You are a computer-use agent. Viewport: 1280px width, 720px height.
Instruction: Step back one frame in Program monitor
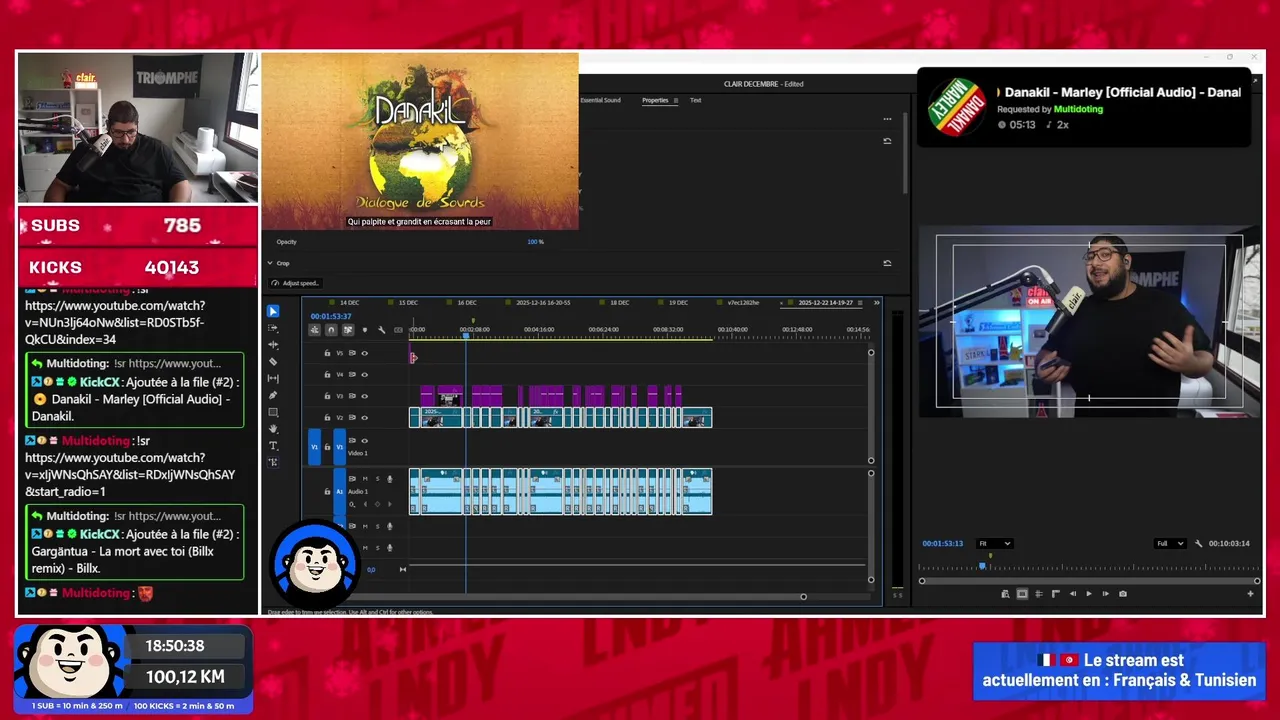click(x=1073, y=594)
